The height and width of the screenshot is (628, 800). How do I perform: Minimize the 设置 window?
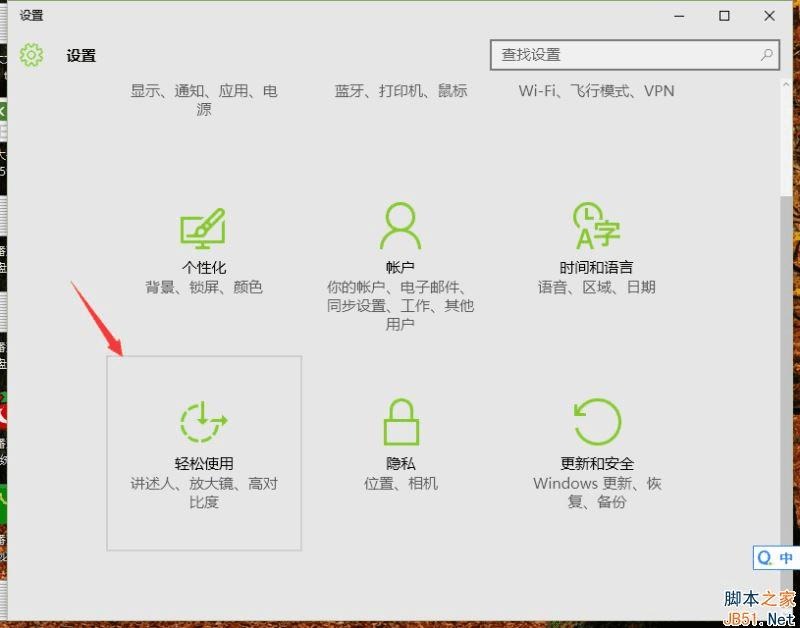click(679, 16)
